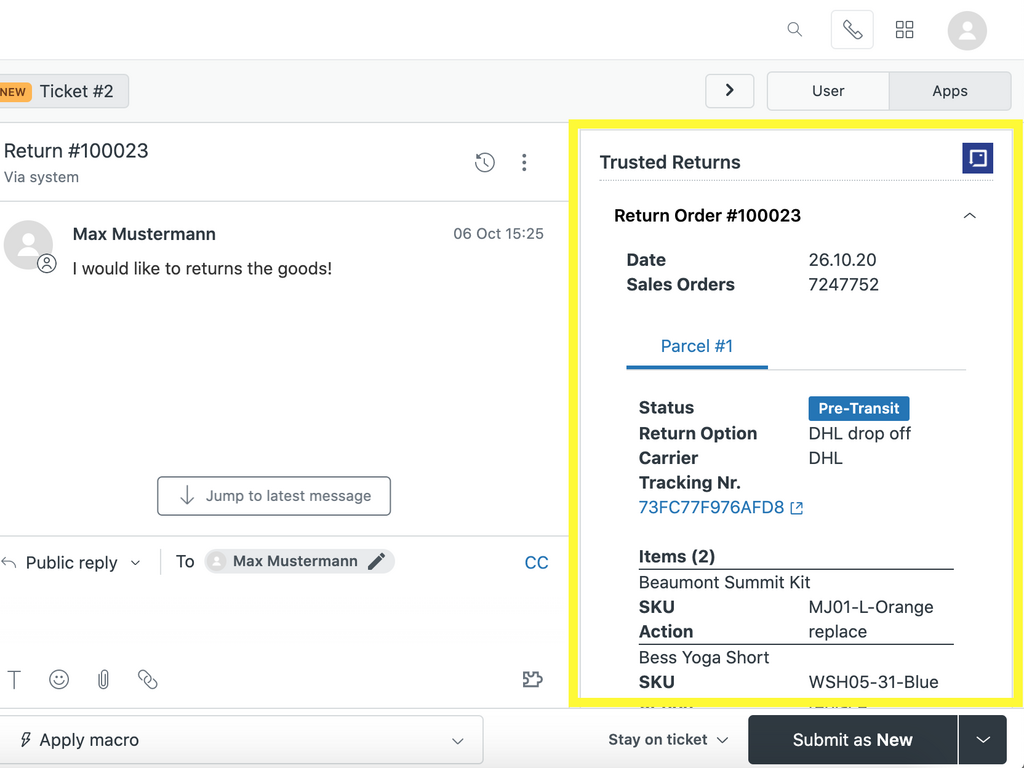
Task: Select the Parcel #1 tab
Action: pyautogui.click(x=697, y=346)
